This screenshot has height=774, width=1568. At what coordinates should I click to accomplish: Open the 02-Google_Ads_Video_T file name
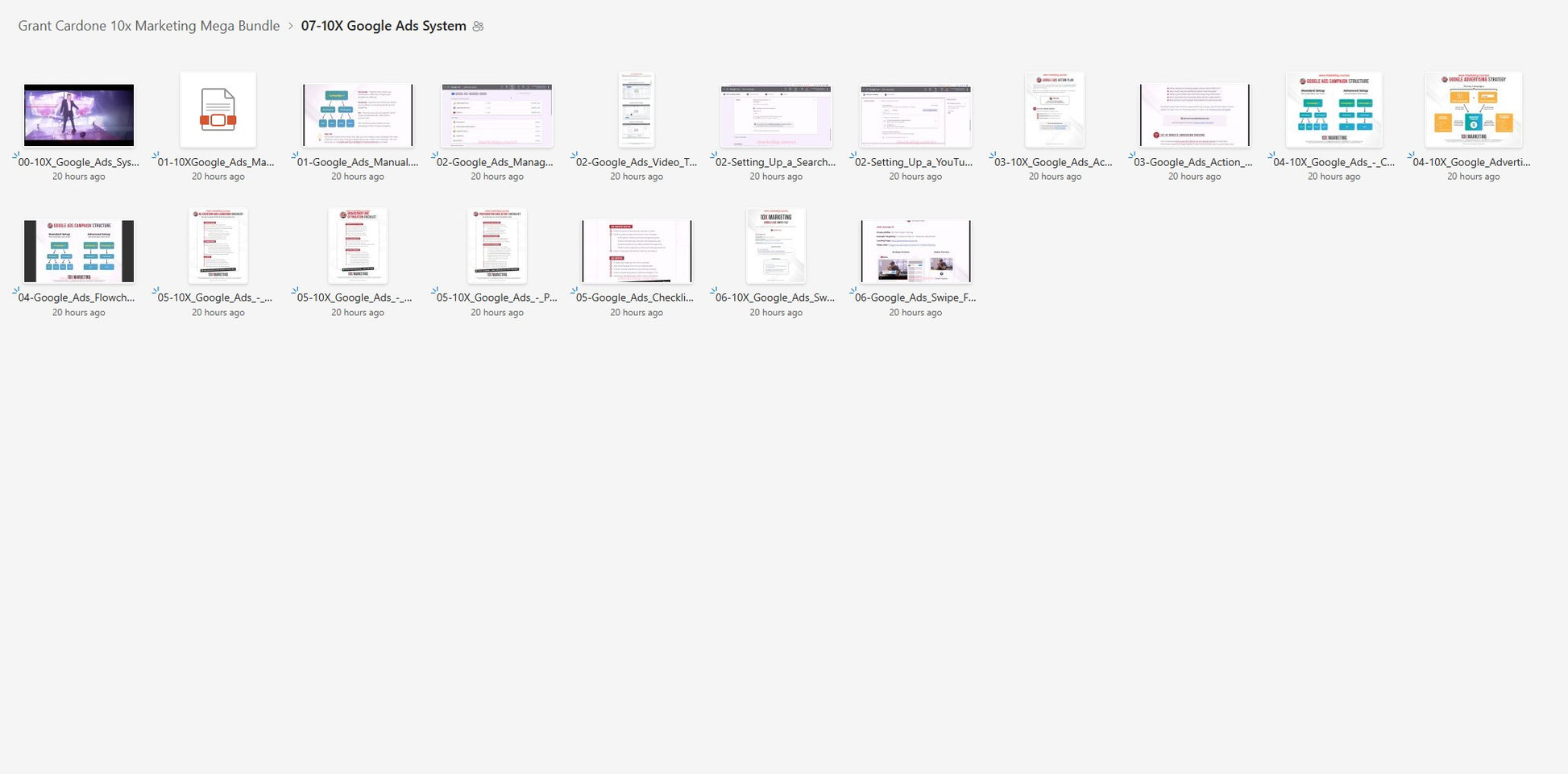637,162
